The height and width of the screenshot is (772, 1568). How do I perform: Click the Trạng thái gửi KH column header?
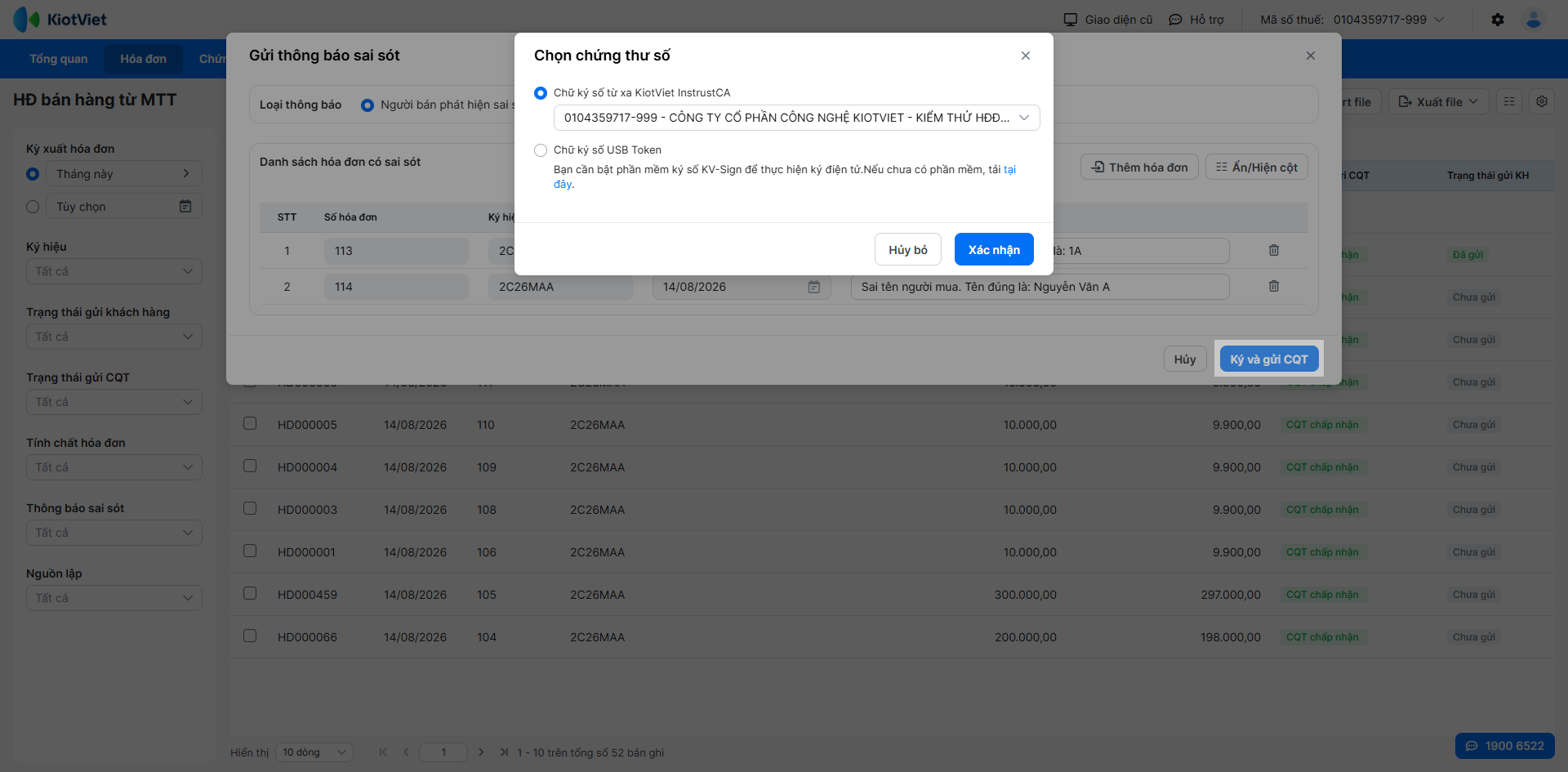point(1488,176)
